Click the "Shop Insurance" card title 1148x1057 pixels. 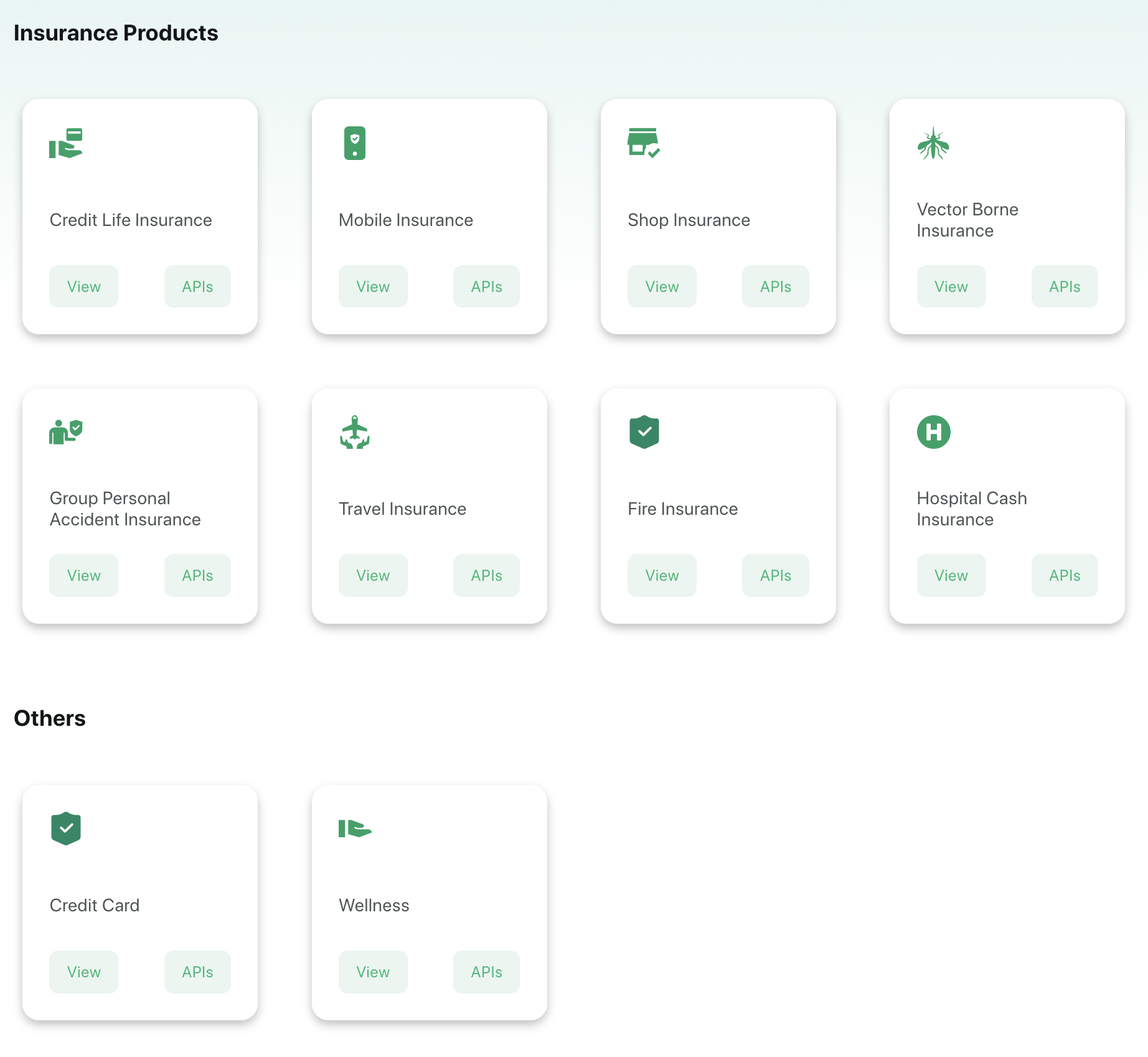tap(689, 220)
